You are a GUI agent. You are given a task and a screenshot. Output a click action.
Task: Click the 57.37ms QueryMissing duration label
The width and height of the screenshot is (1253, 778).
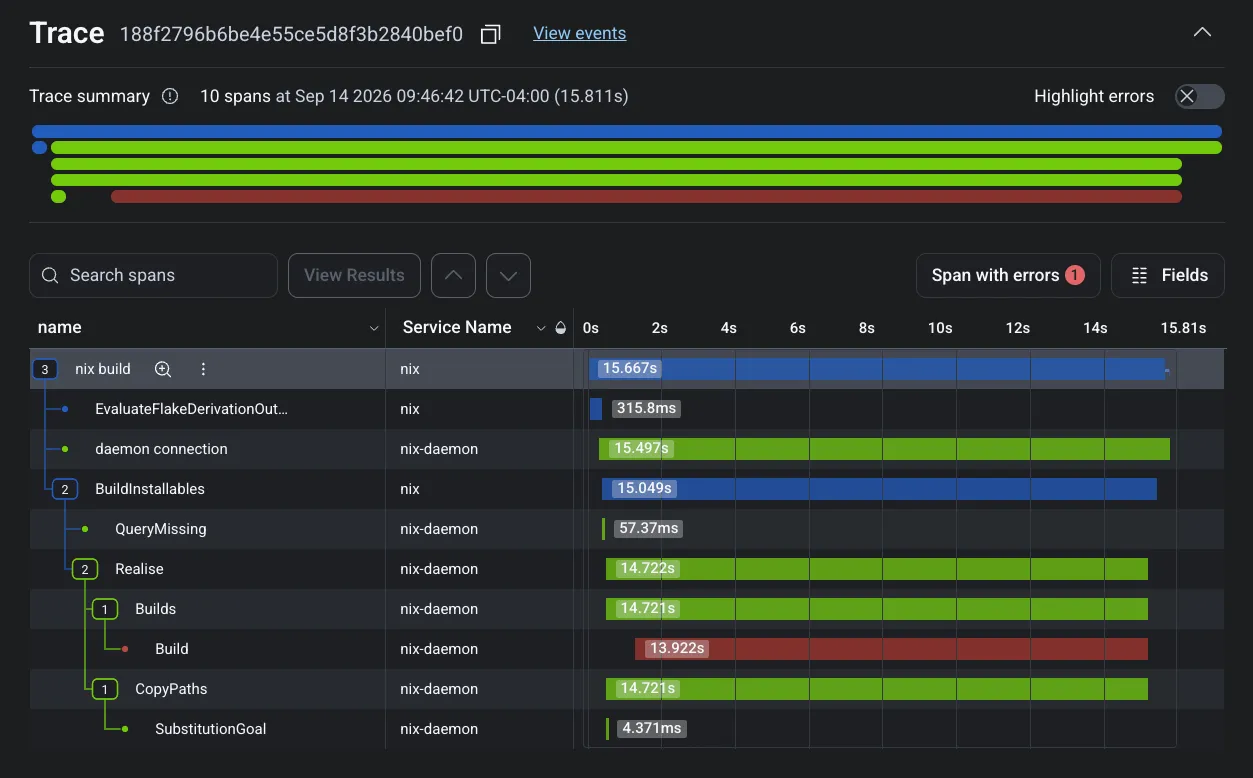click(x=648, y=529)
